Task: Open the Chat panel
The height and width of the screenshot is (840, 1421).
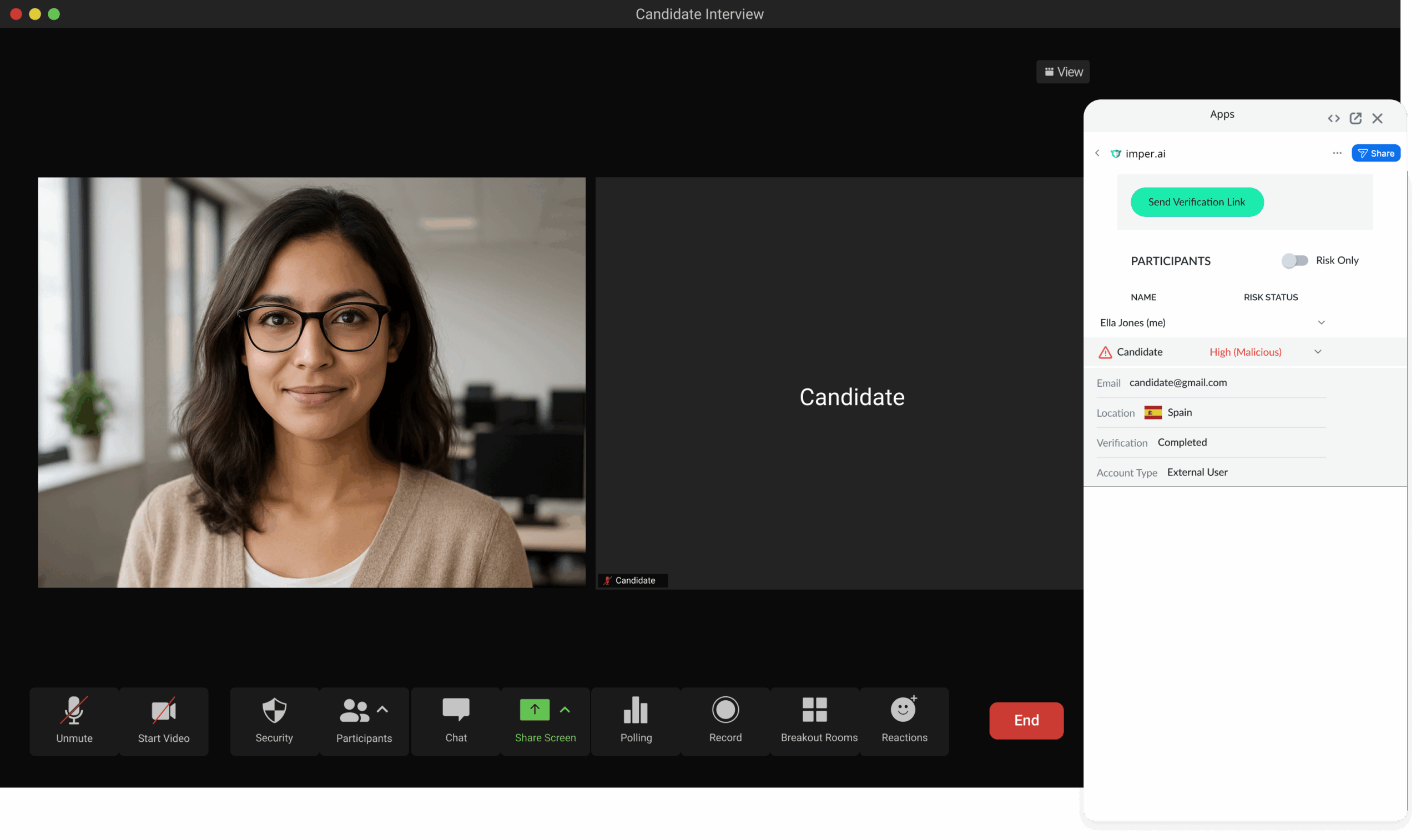Action: click(x=456, y=710)
